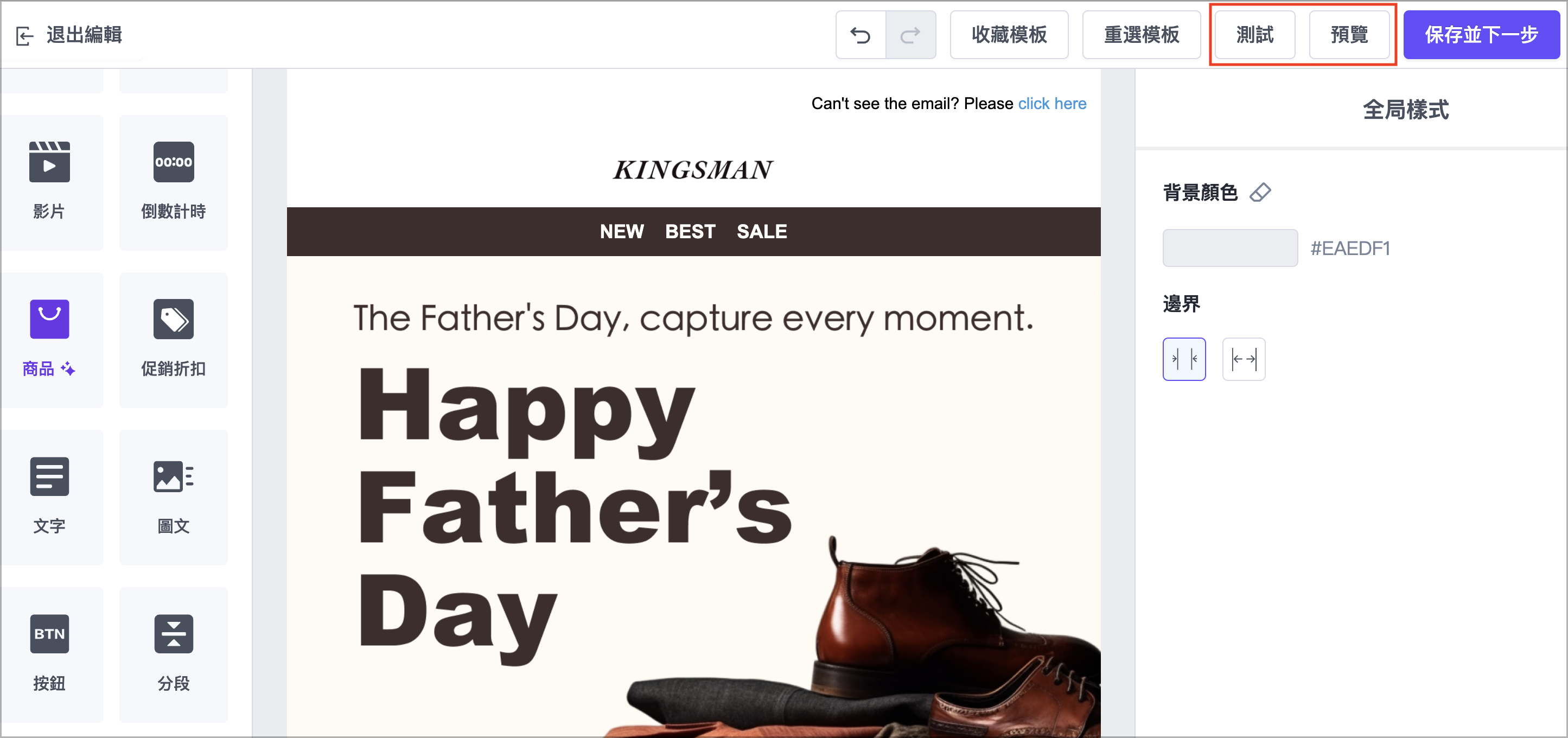Open the 'click here' link
This screenshot has width=1568, height=738.
click(1052, 104)
